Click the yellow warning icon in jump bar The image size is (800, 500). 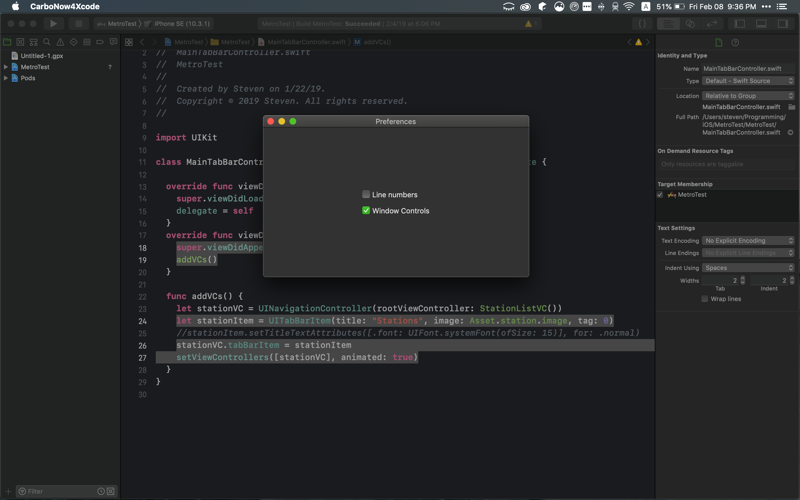[x=638, y=42]
